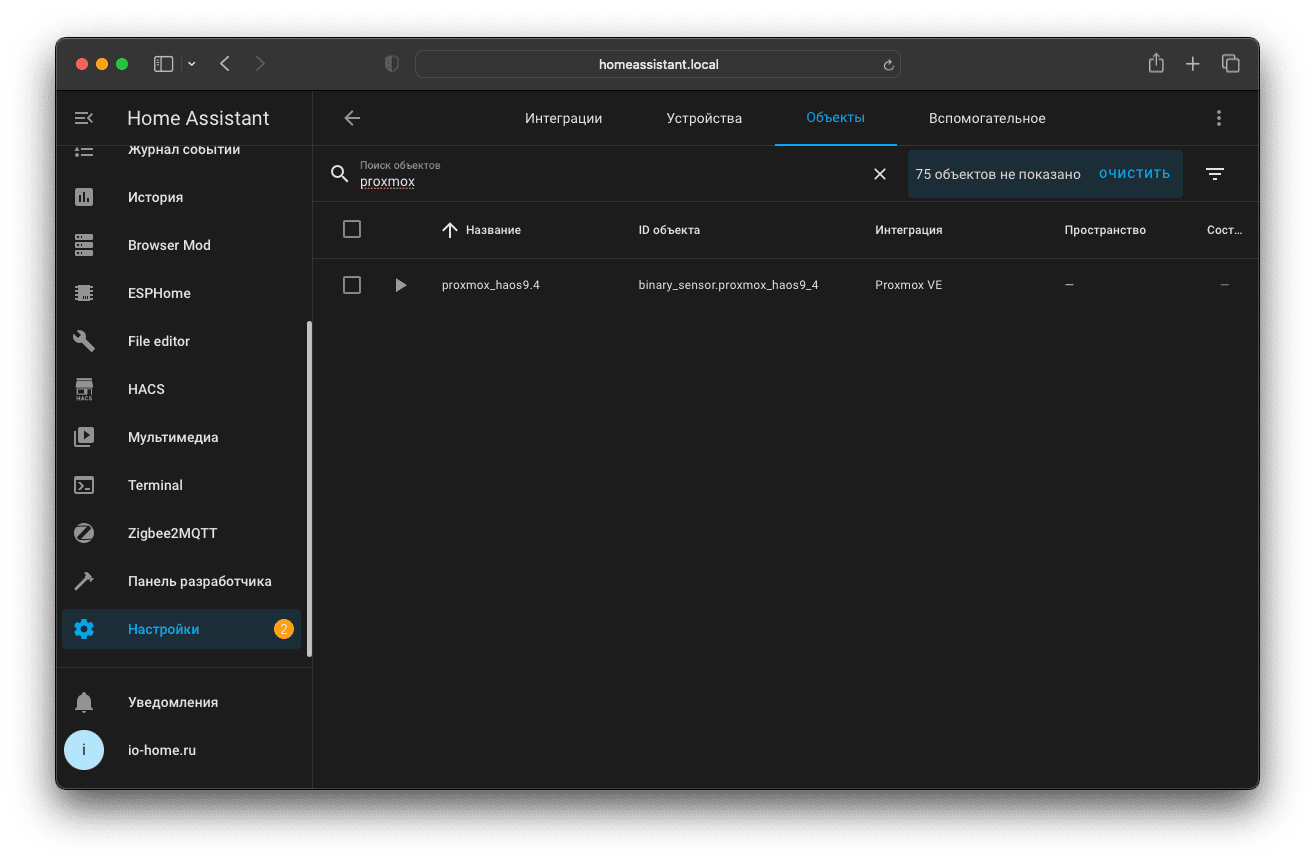This screenshot has width=1315, height=863.
Task: Tick the select-all checkbox in table header
Action: coord(352,230)
